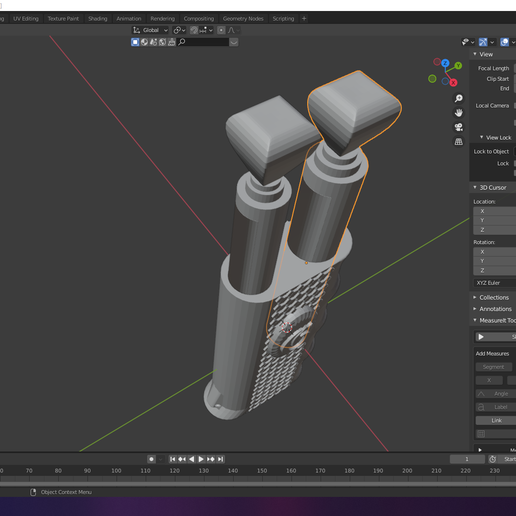Image resolution: width=516 pixels, height=516 pixels.
Task: Click the Label measure button
Action: pos(496,407)
